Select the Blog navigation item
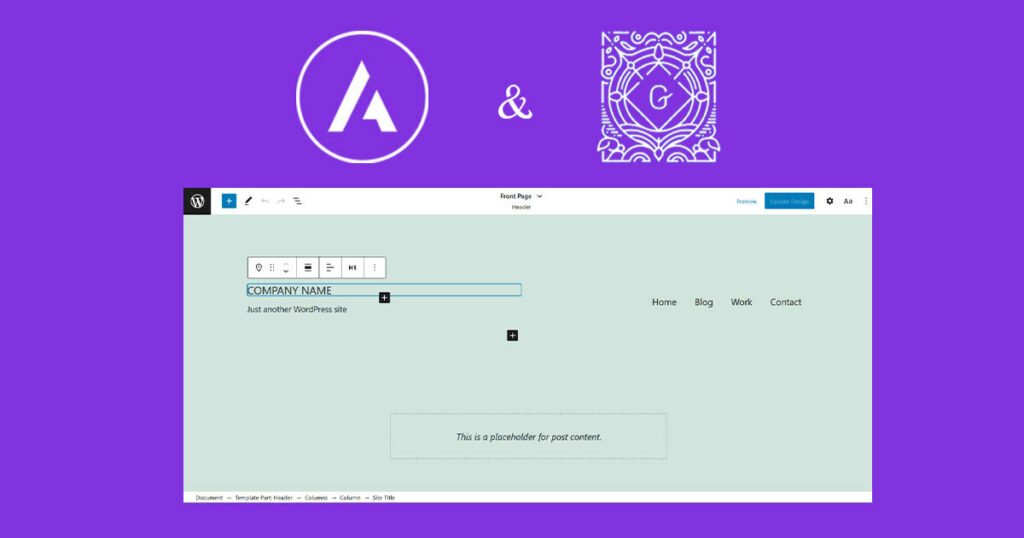The height and width of the screenshot is (538, 1024). 703,302
